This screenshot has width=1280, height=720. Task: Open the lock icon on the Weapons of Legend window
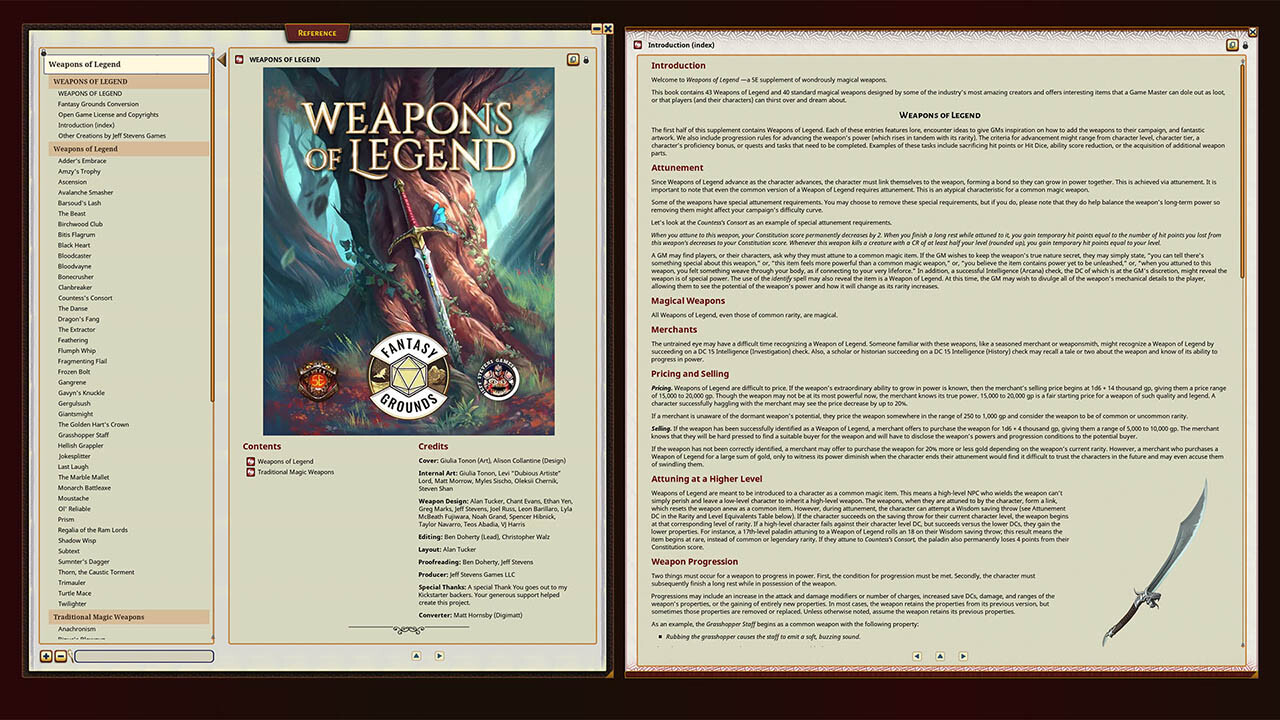click(588, 59)
